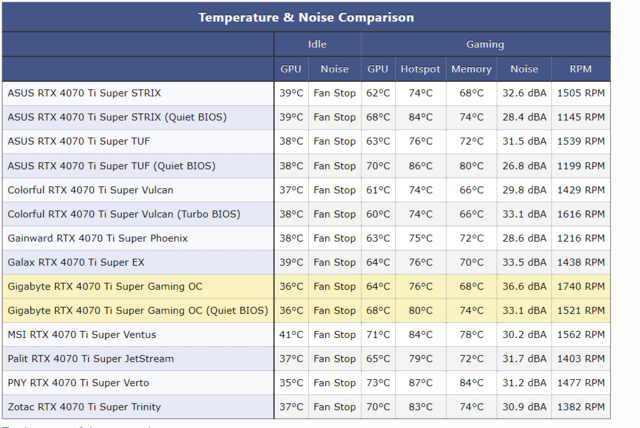The height and width of the screenshot is (428, 640).
Task: Click the 36.6 dBA noise value
Action: 524,286
